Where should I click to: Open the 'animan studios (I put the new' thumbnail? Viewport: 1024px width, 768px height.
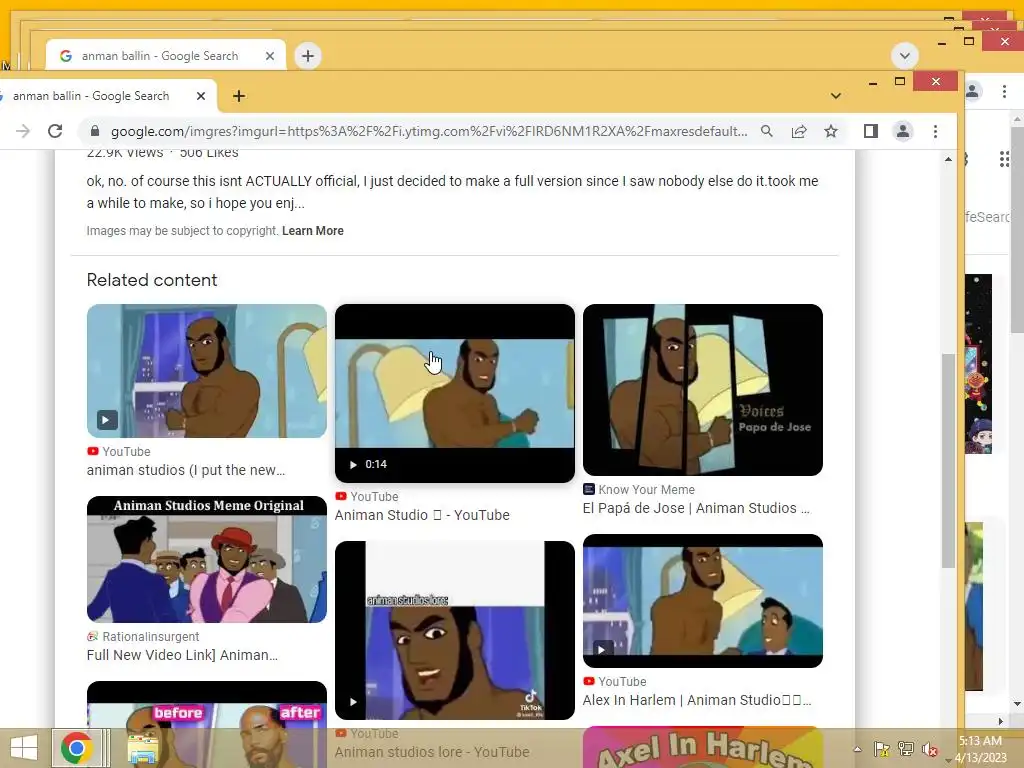(206, 370)
